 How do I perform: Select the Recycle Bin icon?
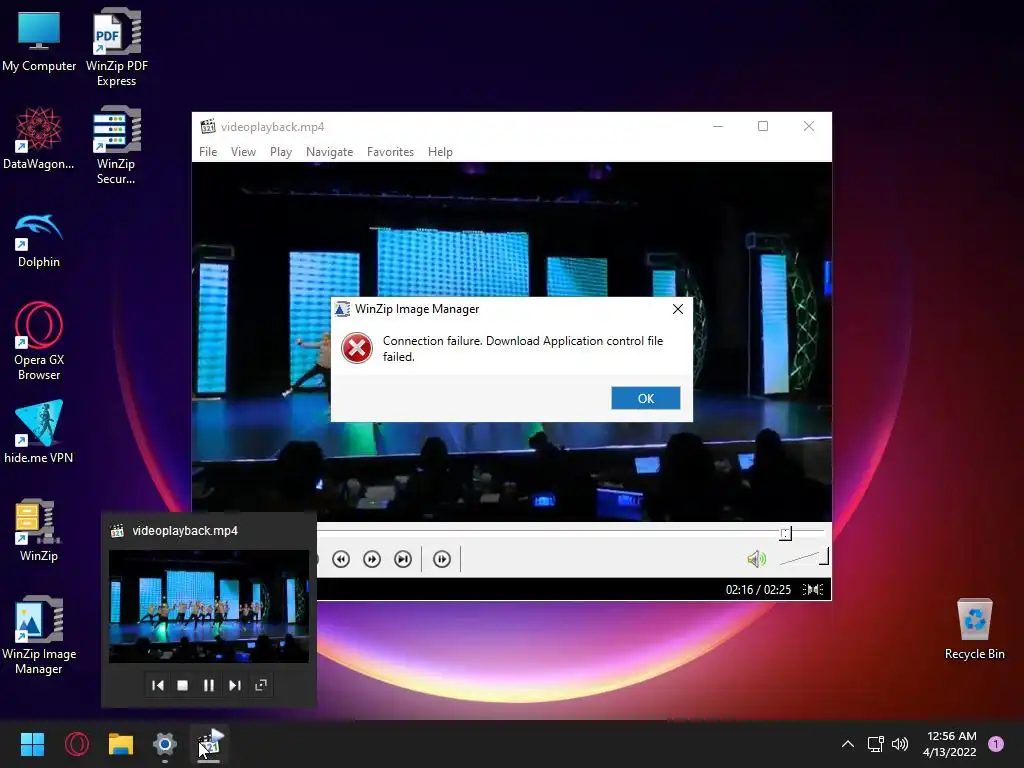[974, 630]
